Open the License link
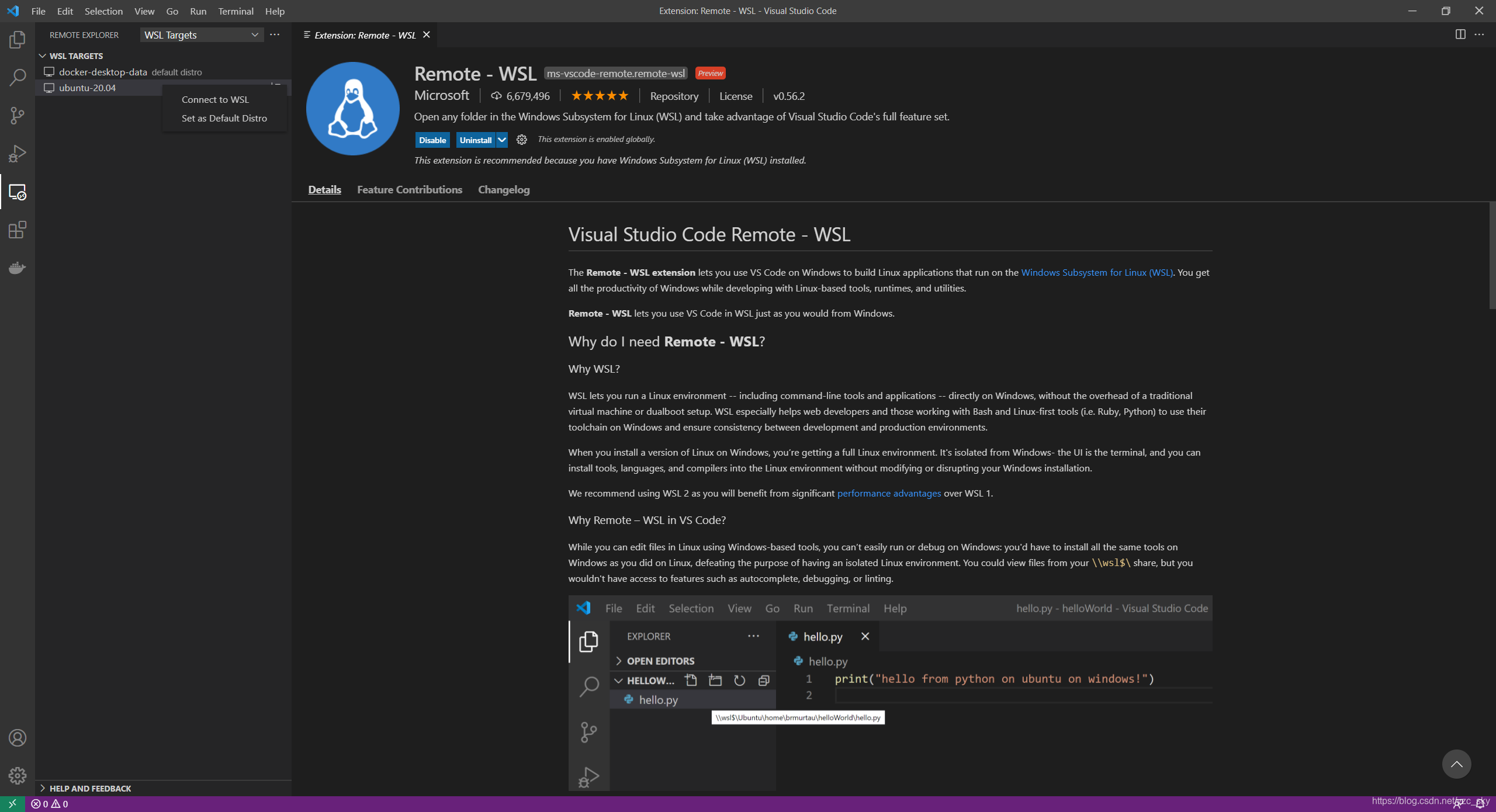 (736, 96)
